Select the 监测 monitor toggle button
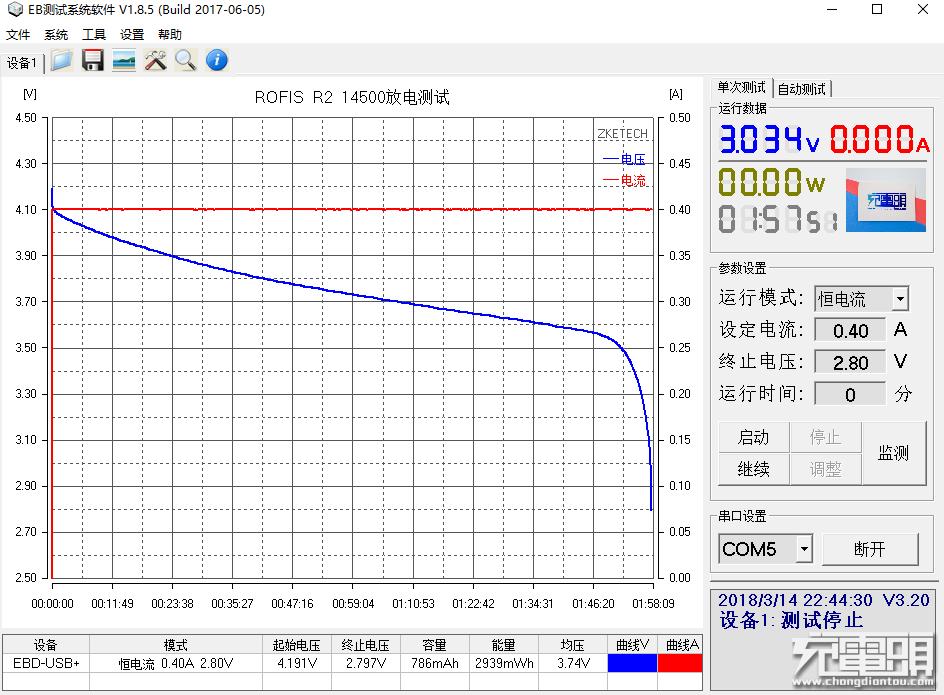 coord(893,453)
